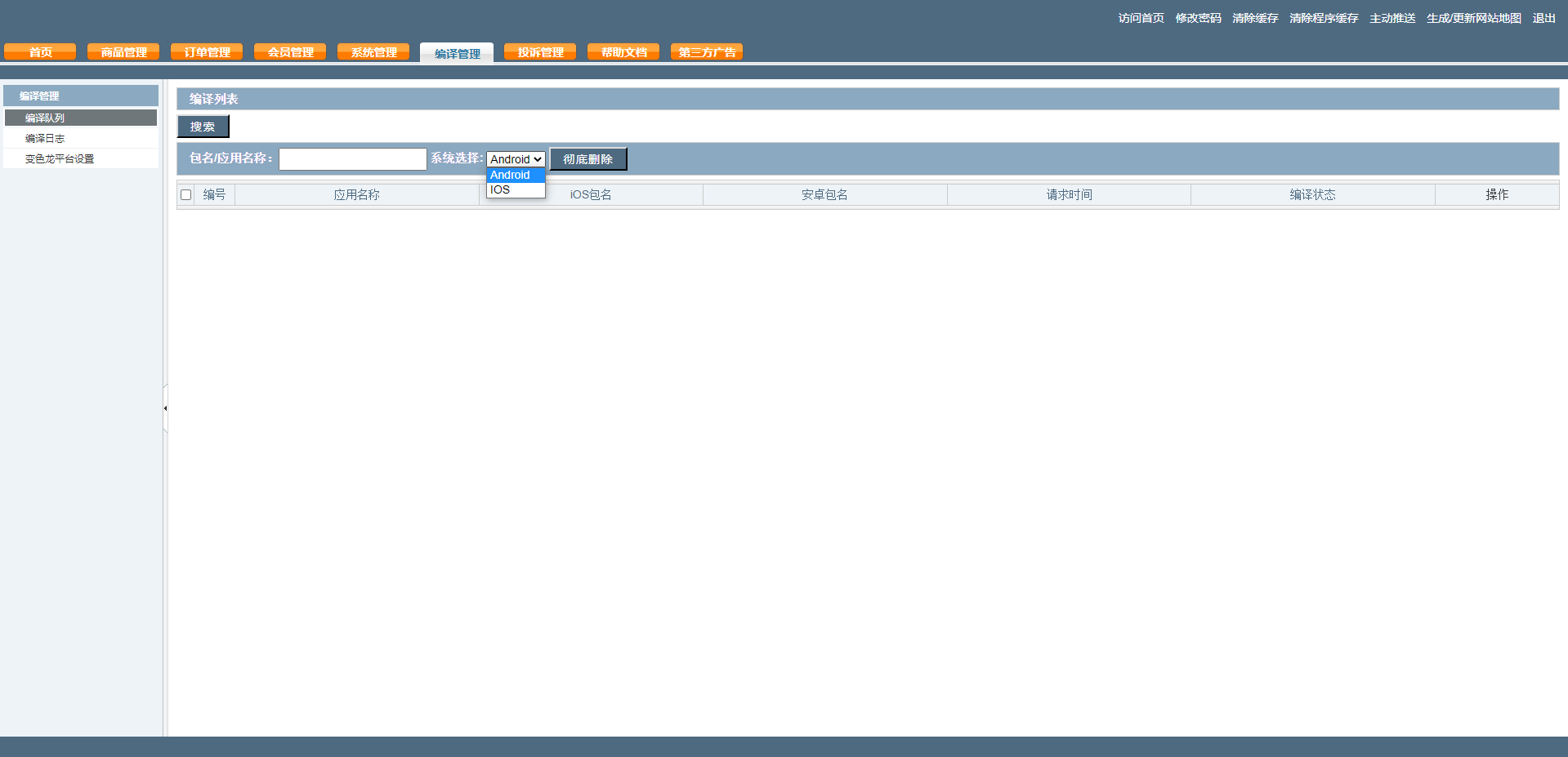This screenshot has width=1568, height=757.
Task: Collapse the left sidebar panel arrow
Action: pos(165,408)
